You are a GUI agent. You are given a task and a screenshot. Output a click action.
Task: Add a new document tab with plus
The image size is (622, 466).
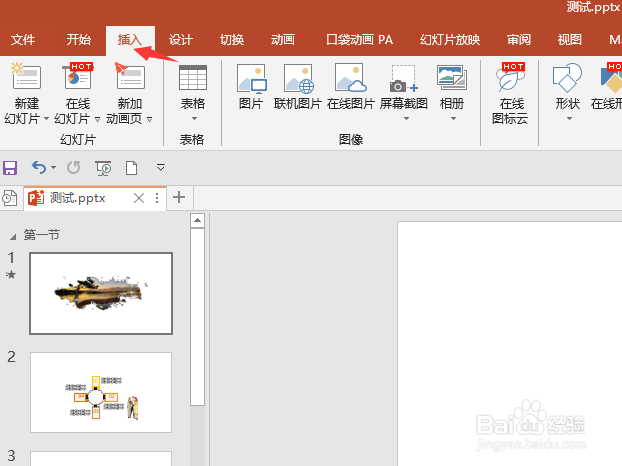tap(179, 197)
